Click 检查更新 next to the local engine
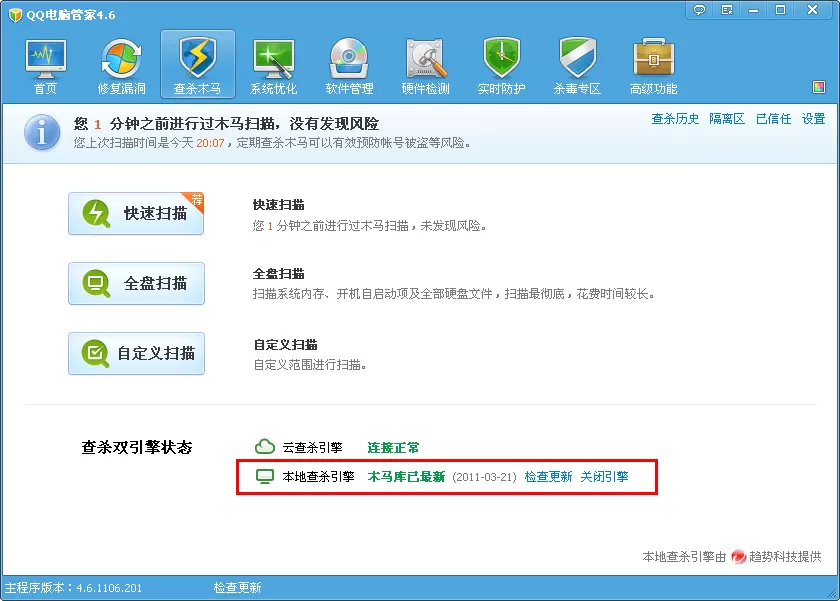This screenshot has width=840, height=601. [548, 477]
